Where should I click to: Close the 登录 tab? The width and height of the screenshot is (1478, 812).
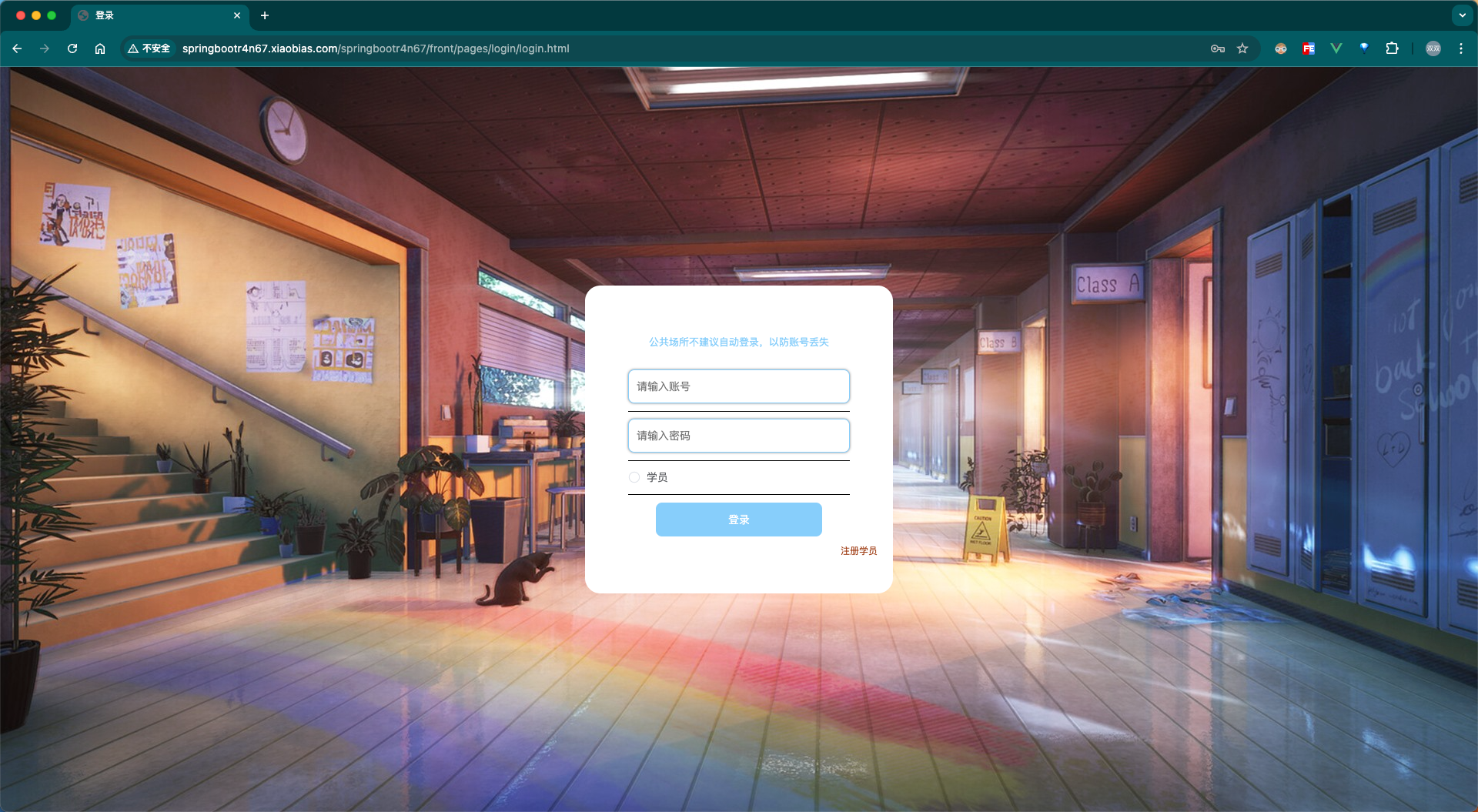[237, 15]
